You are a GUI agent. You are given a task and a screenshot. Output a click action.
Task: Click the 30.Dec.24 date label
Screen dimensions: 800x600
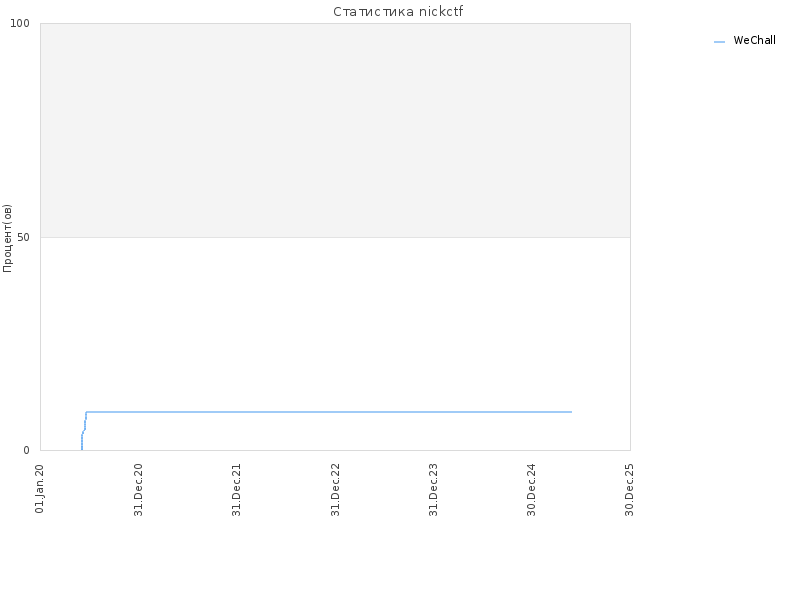pyautogui.click(x=531, y=490)
